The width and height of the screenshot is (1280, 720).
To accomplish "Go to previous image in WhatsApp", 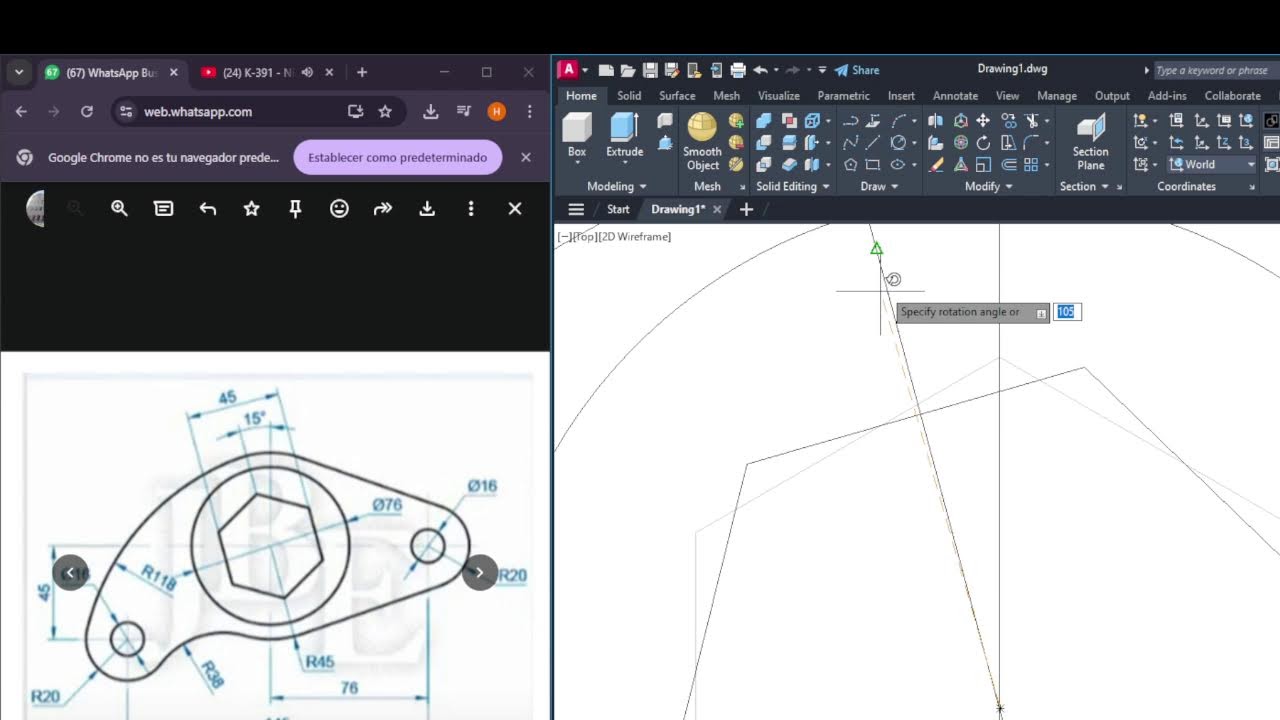I will coord(70,572).
